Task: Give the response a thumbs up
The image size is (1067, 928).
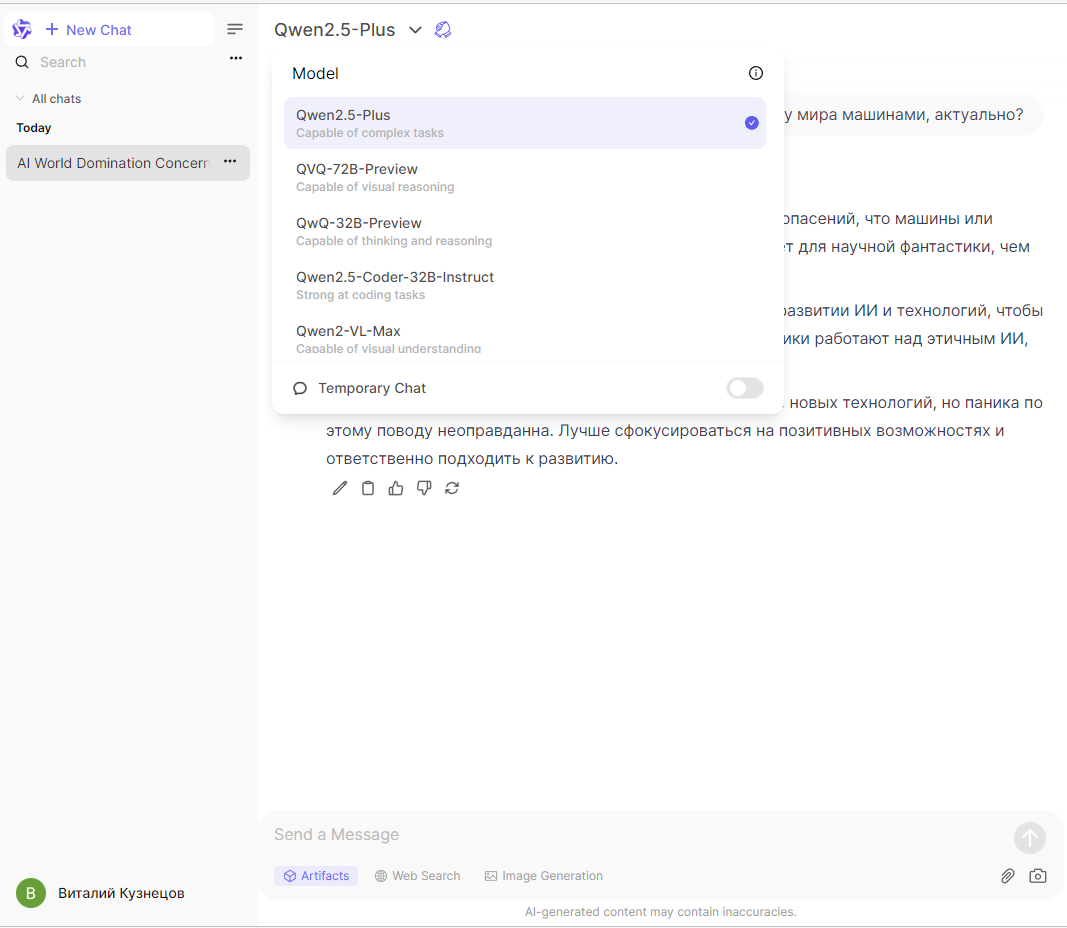Action: 395,488
